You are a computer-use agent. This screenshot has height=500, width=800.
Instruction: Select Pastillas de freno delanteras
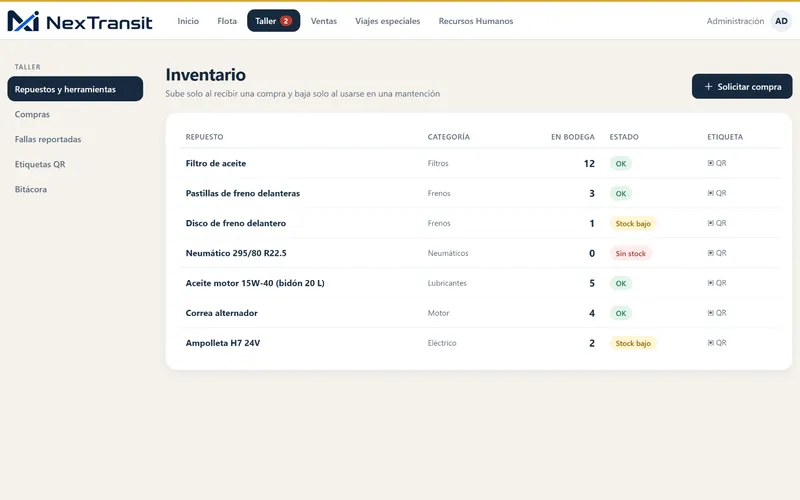[243, 193]
